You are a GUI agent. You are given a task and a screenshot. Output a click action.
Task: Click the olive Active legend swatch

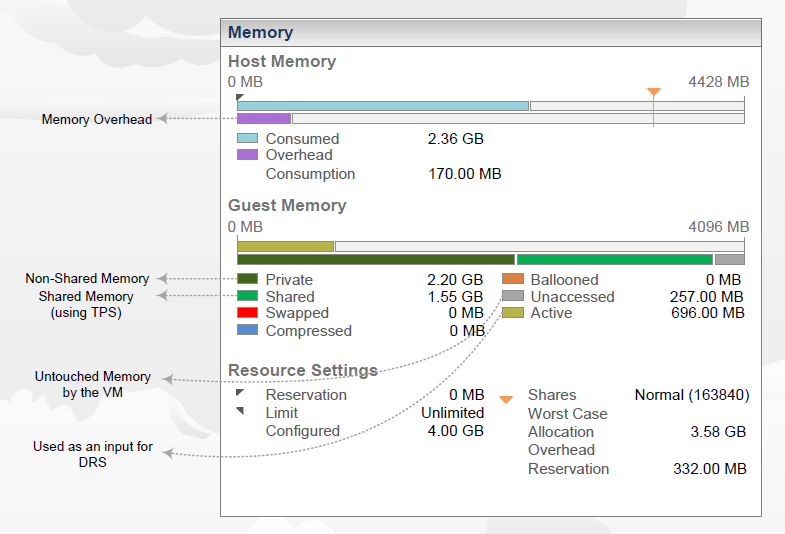512,313
